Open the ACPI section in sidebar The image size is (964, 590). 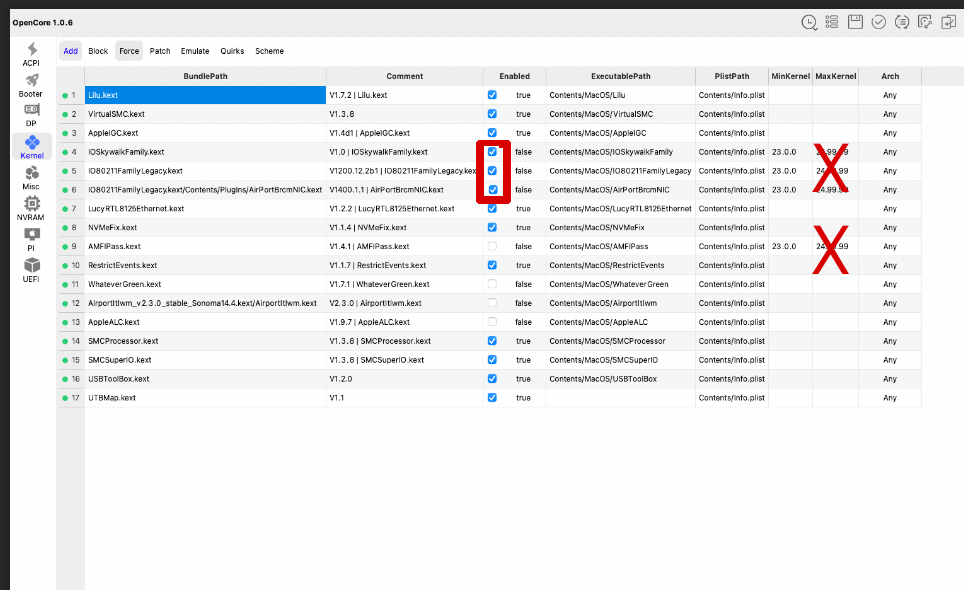(x=31, y=54)
